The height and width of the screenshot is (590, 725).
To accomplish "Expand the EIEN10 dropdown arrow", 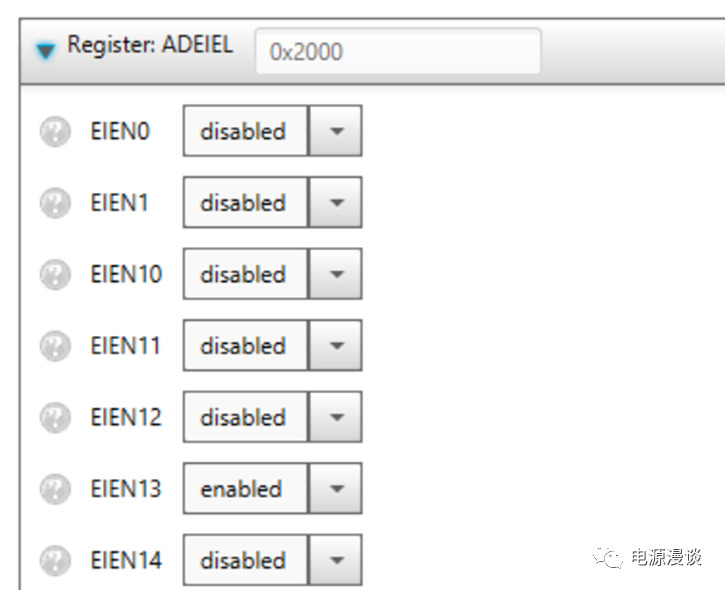I will [335, 275].
